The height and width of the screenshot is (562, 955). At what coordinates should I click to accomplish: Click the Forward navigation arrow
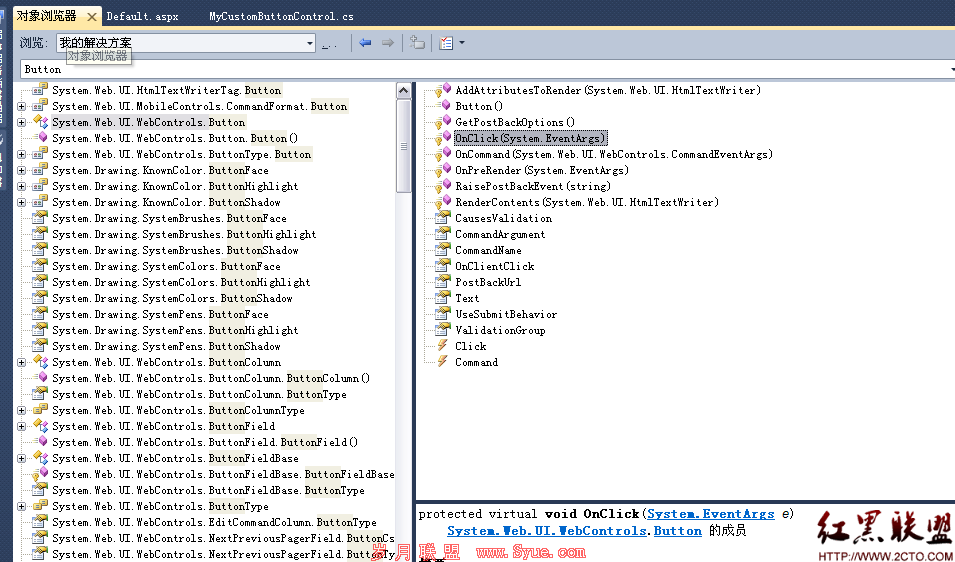pyautogui.click(x=387, y=43)
